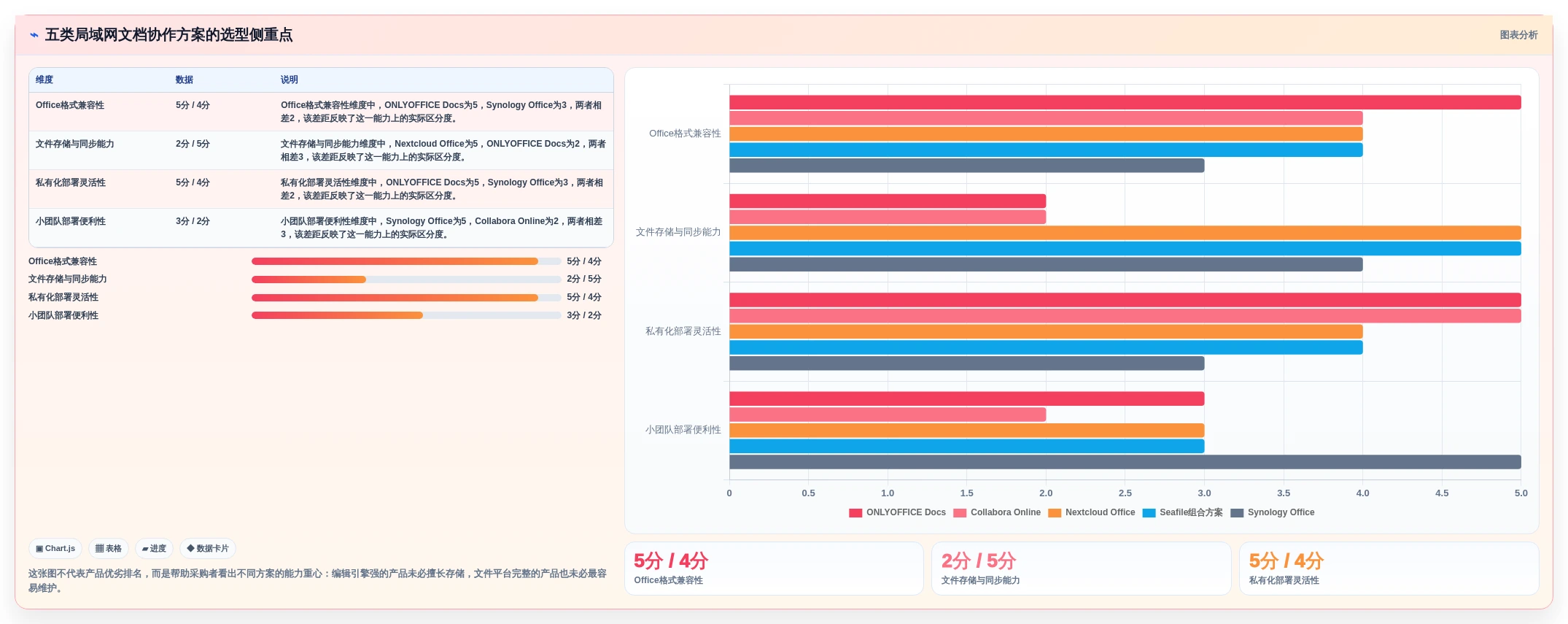Open the Office格式兼容性 data card

(x=774, y=569)
